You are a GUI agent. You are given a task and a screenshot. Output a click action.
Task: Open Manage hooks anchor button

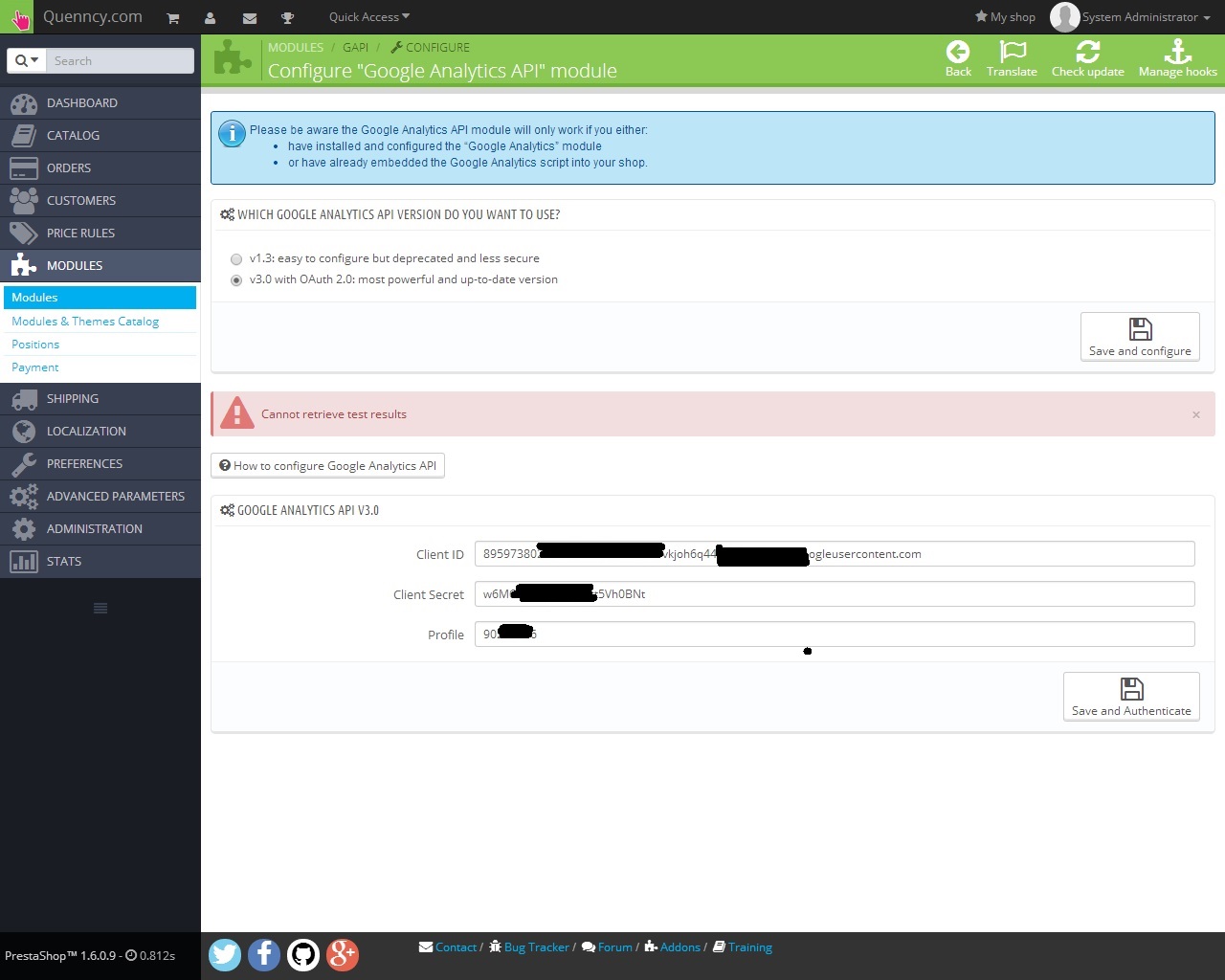1177,58
